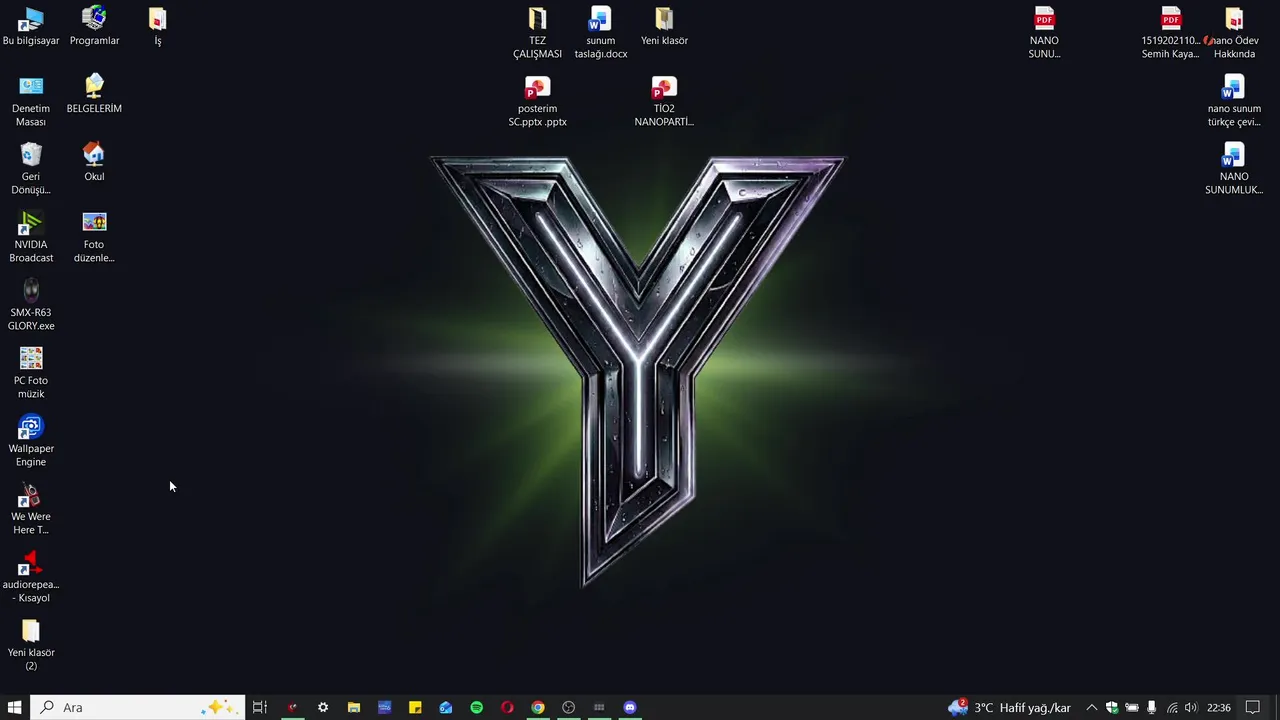Viewport: 1280px width, 720px height.
Task: Select TİO2 NANOPARTİ... PowerPoint file
Action: click(x=664, y=101)
